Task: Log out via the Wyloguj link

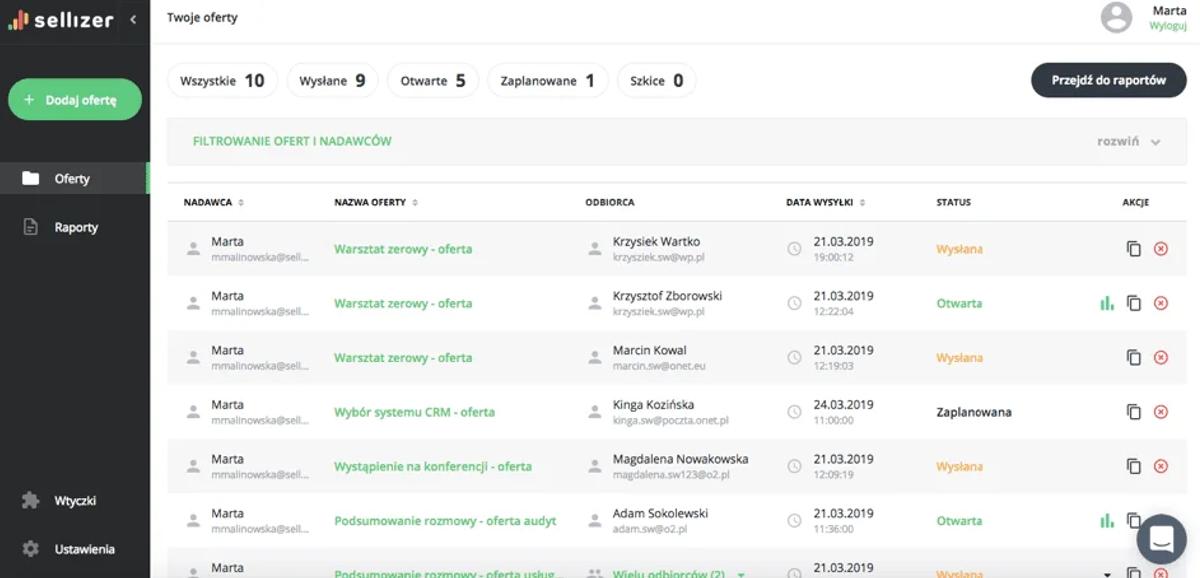Action: pos(1167,26)
